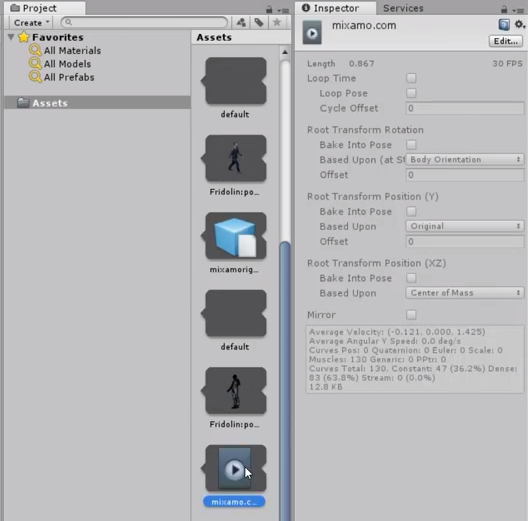Open Project panel options menu

pos(284,10)
